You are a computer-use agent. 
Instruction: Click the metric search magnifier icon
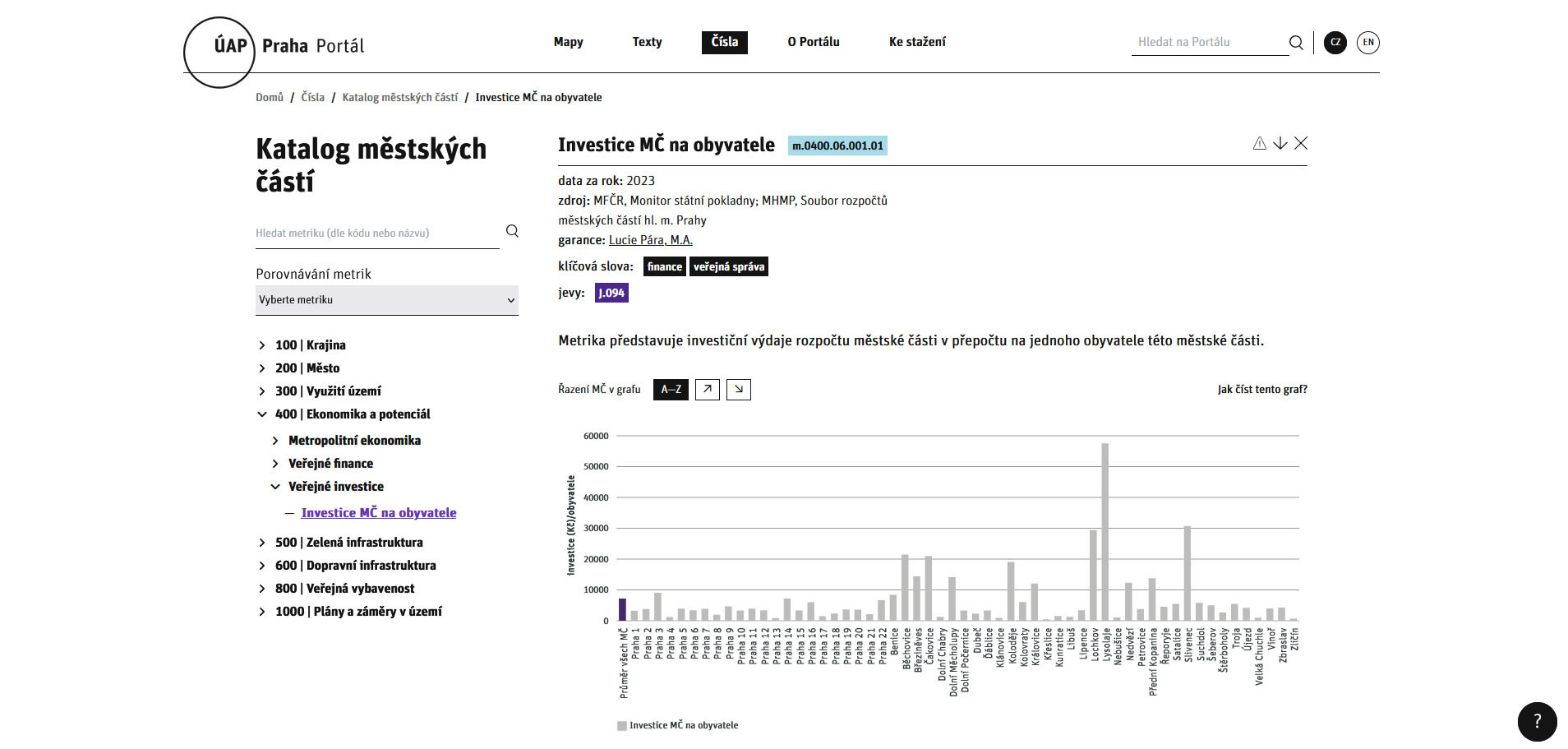click(512, 231)
